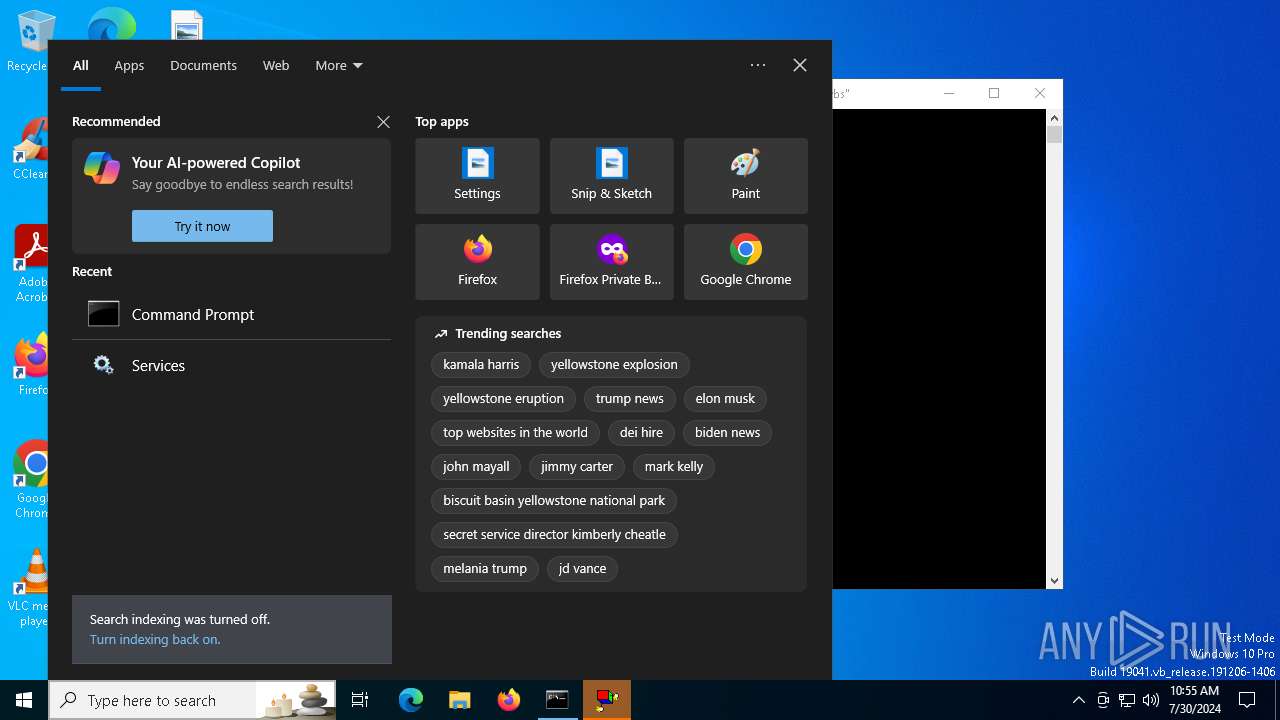Select jd vance trending chip
This screenshot has height=720, width=1280.
(x=582, y=569)
